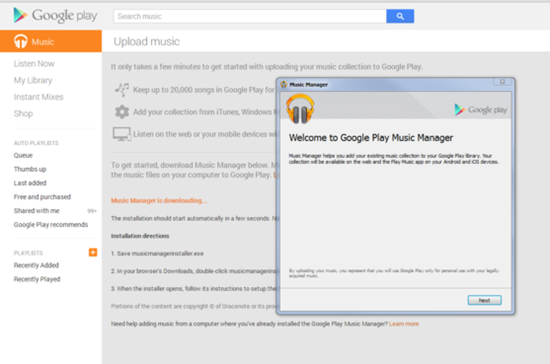Select Free and purchased playlist
The width and height of the screenshot is (550, 364).
pos(42,197)
